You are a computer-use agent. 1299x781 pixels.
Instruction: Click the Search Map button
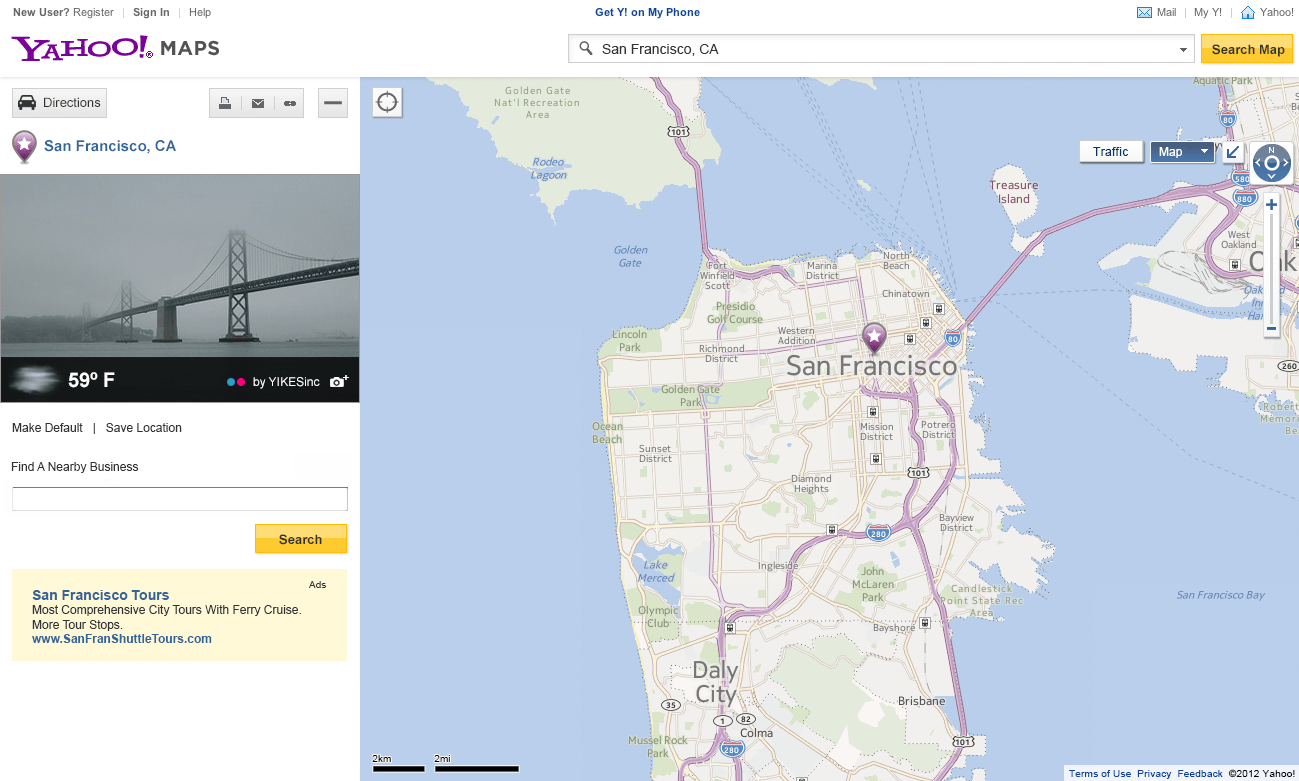1247,49
